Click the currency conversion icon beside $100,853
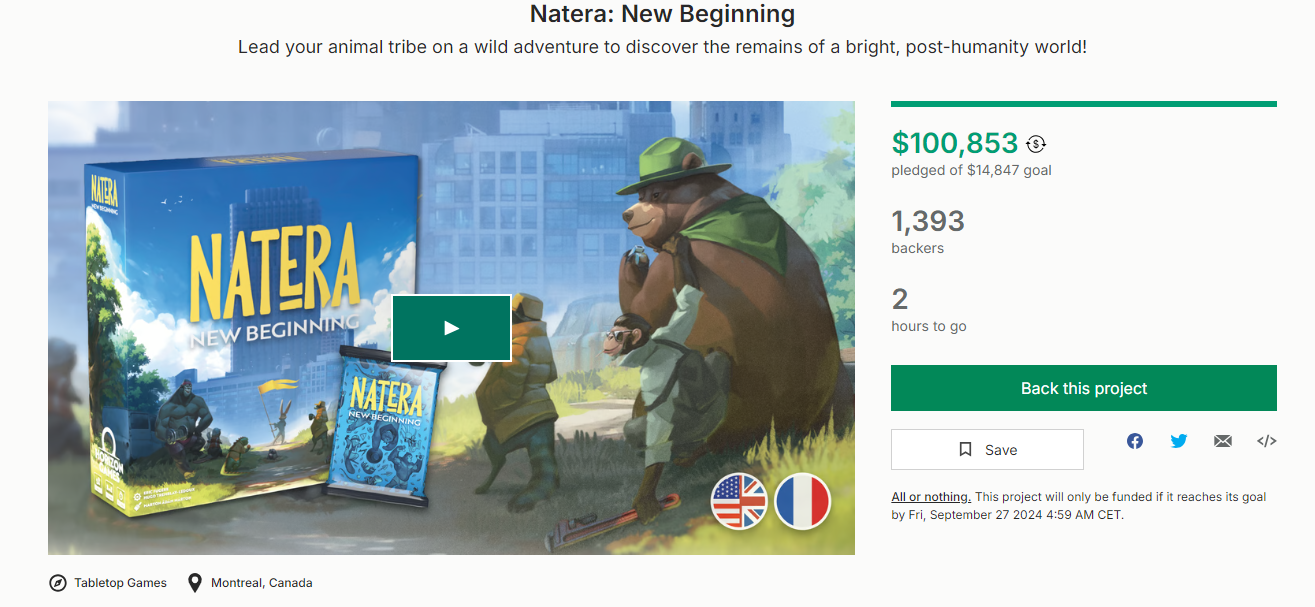The width and height of the screenshot is (1315, 607). click(1036, 144)
